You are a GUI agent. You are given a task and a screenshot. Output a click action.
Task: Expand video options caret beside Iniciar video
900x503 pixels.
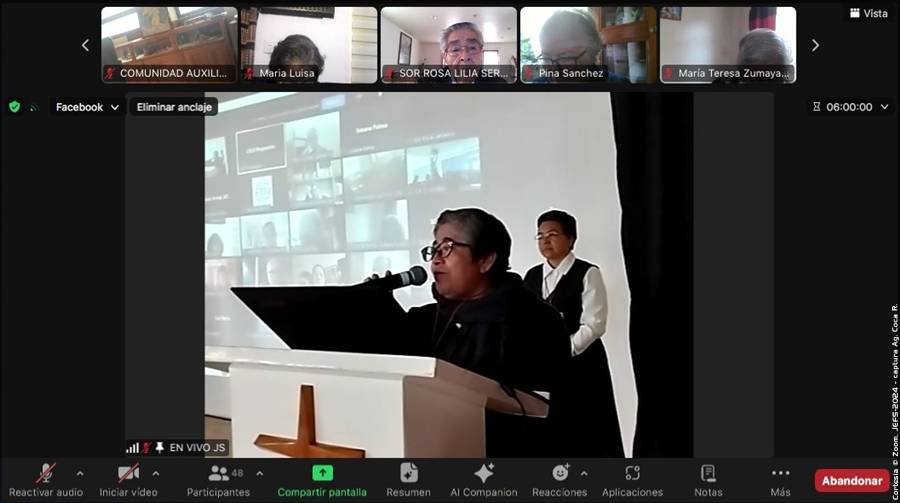point(156,474)
